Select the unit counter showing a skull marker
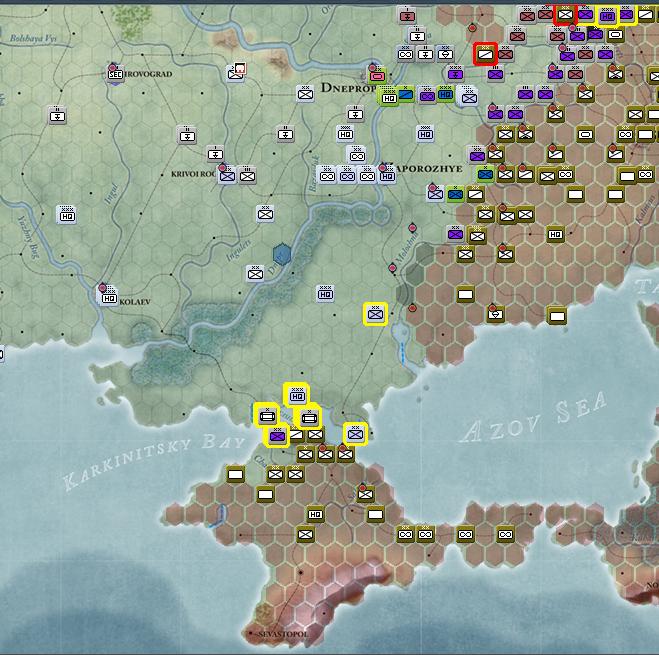 (236, 73)
